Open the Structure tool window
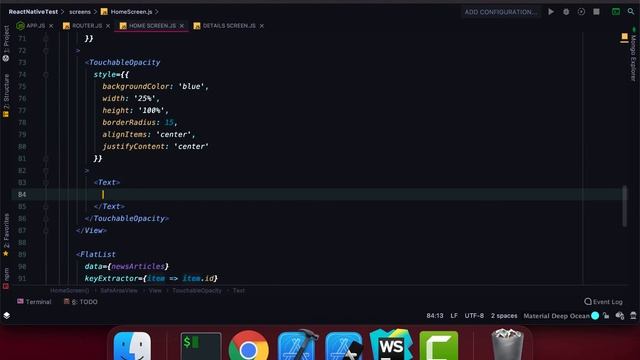The image size is (640, 360). (x=6, y=96)
